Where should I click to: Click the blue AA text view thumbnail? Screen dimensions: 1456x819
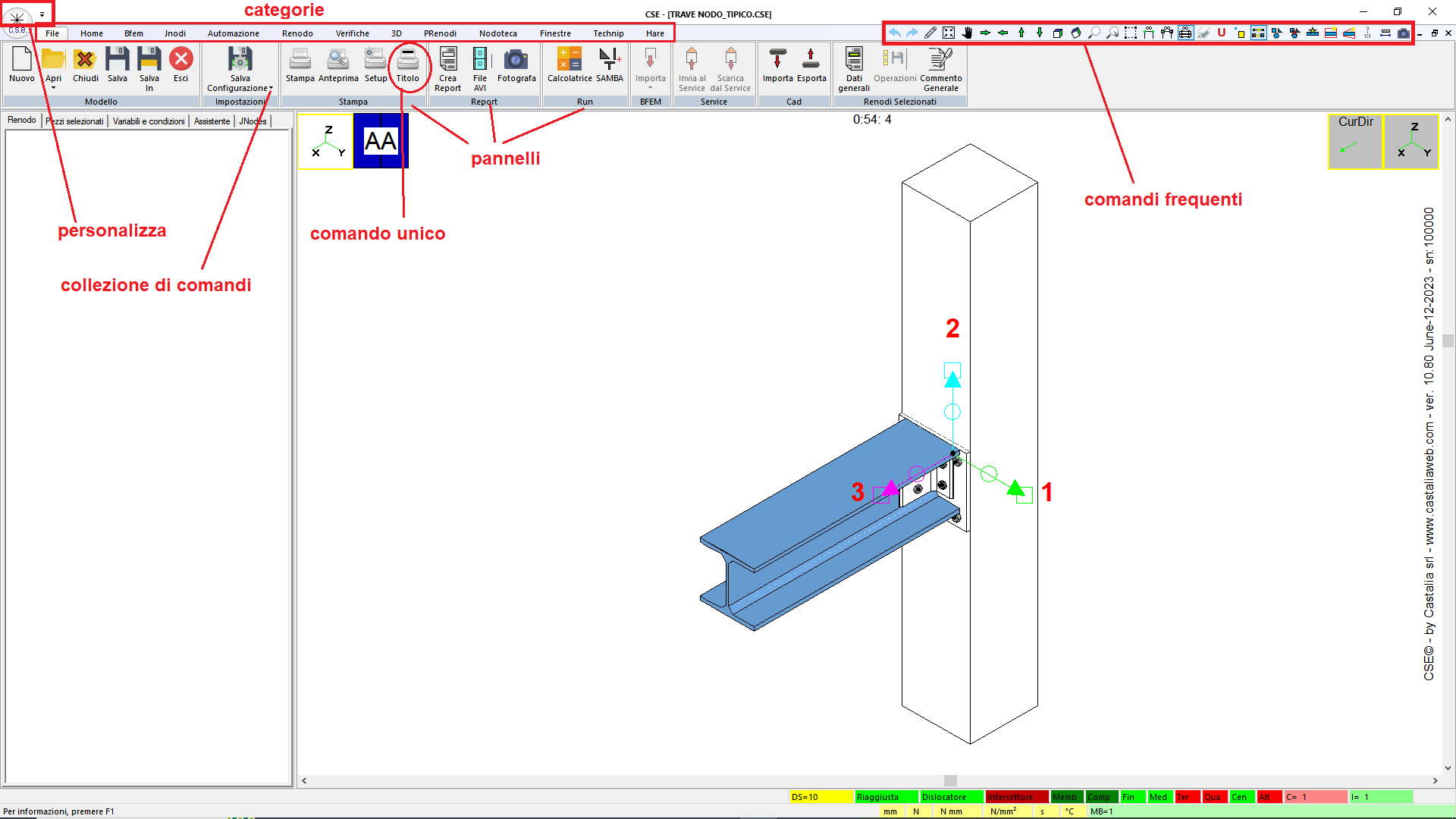coord(381,140)
